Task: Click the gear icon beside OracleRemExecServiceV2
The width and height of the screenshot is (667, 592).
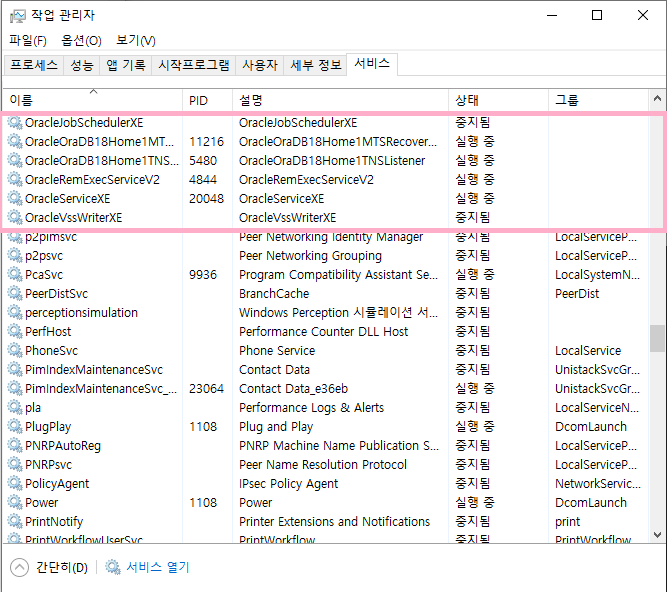Action: [15, 179]
